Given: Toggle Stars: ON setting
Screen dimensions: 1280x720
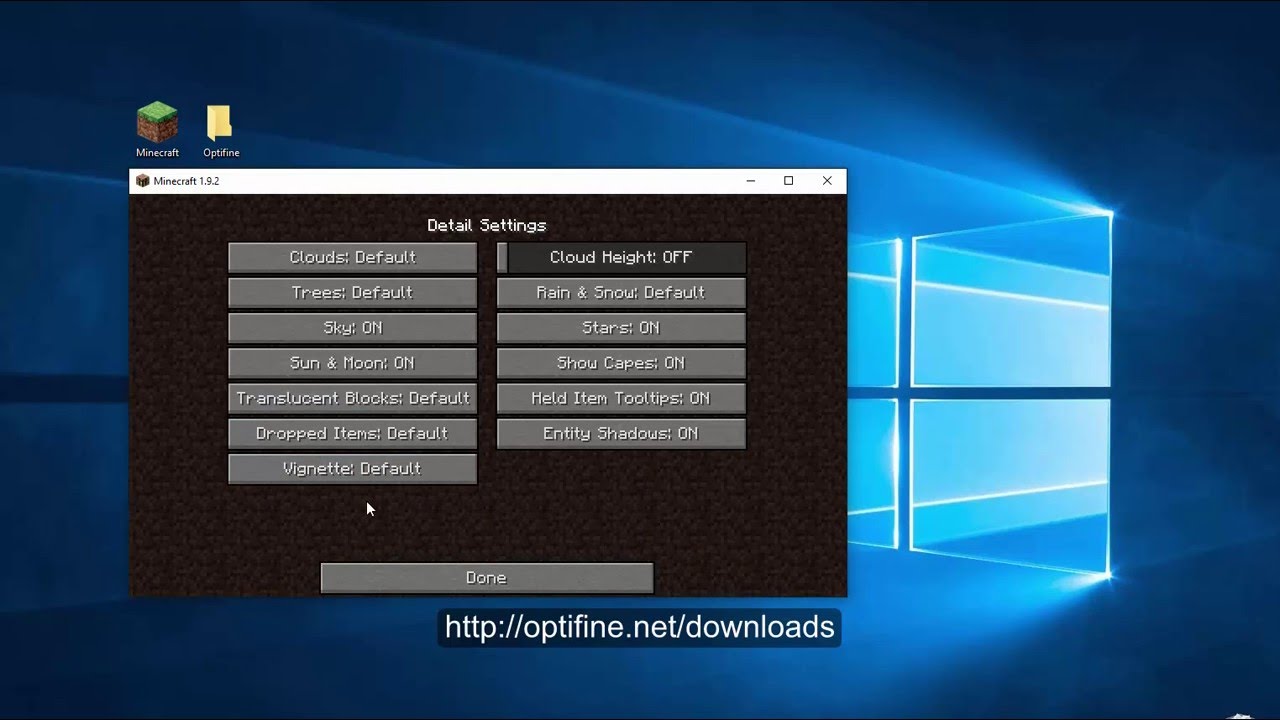Looking at the screenshot, I should point(621,328).
